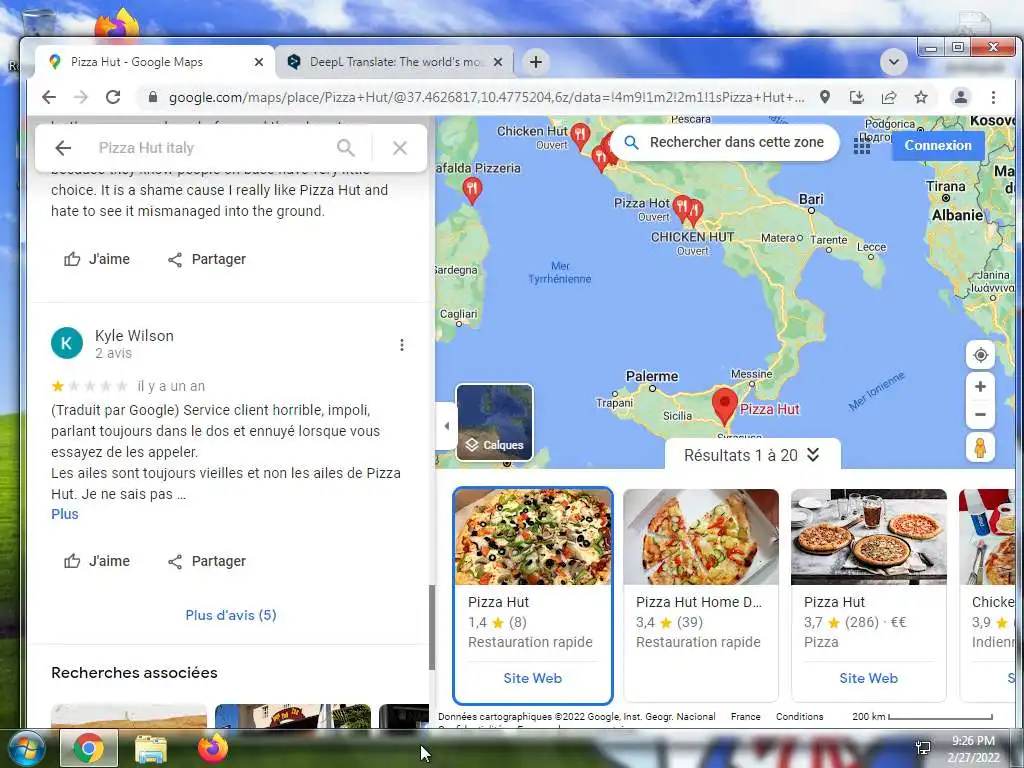Close the Pizza Hut Google Maps tab
The image size is (1024, 768).
click(259, 62)
